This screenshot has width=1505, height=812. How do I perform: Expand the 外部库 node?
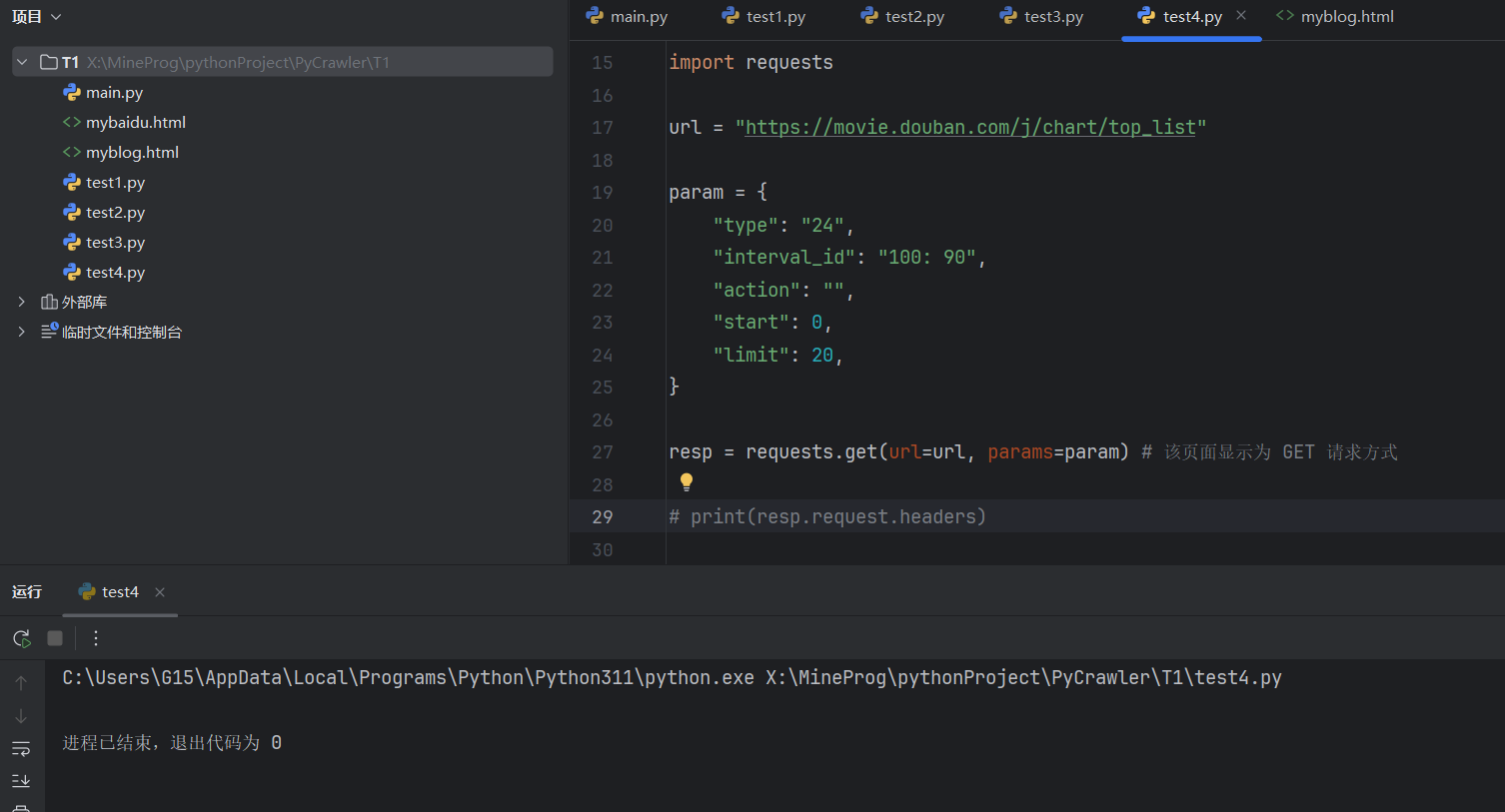pyautogui.click(x=22, y=302)
